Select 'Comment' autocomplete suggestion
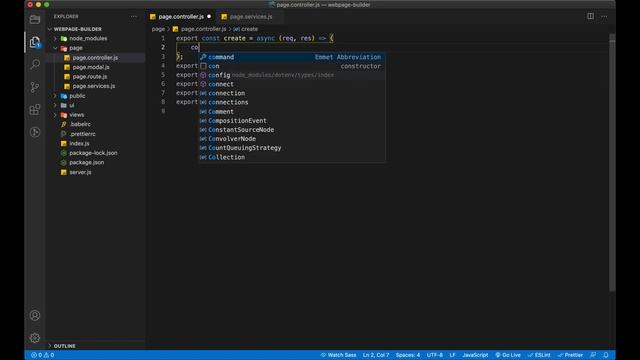The width and height of the screenshot is (640, 360). click(291, 111)
